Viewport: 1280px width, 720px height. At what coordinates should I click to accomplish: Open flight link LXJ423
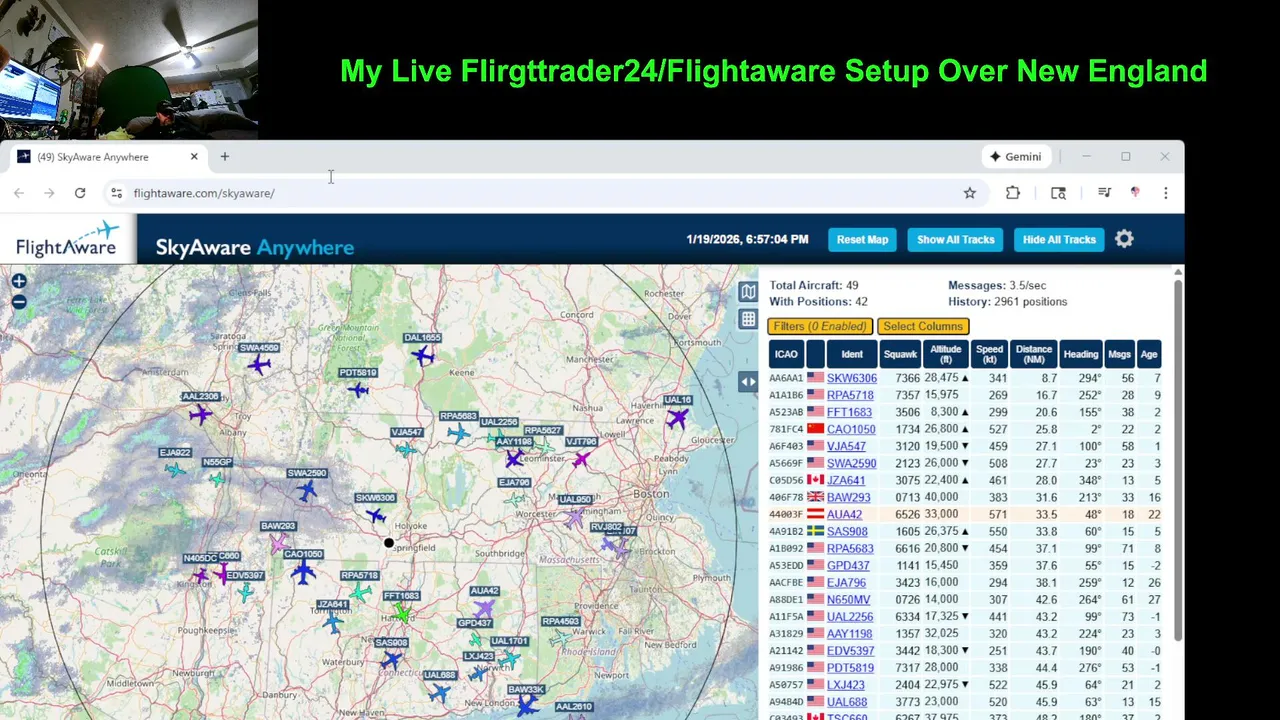[x=846, y=685]
